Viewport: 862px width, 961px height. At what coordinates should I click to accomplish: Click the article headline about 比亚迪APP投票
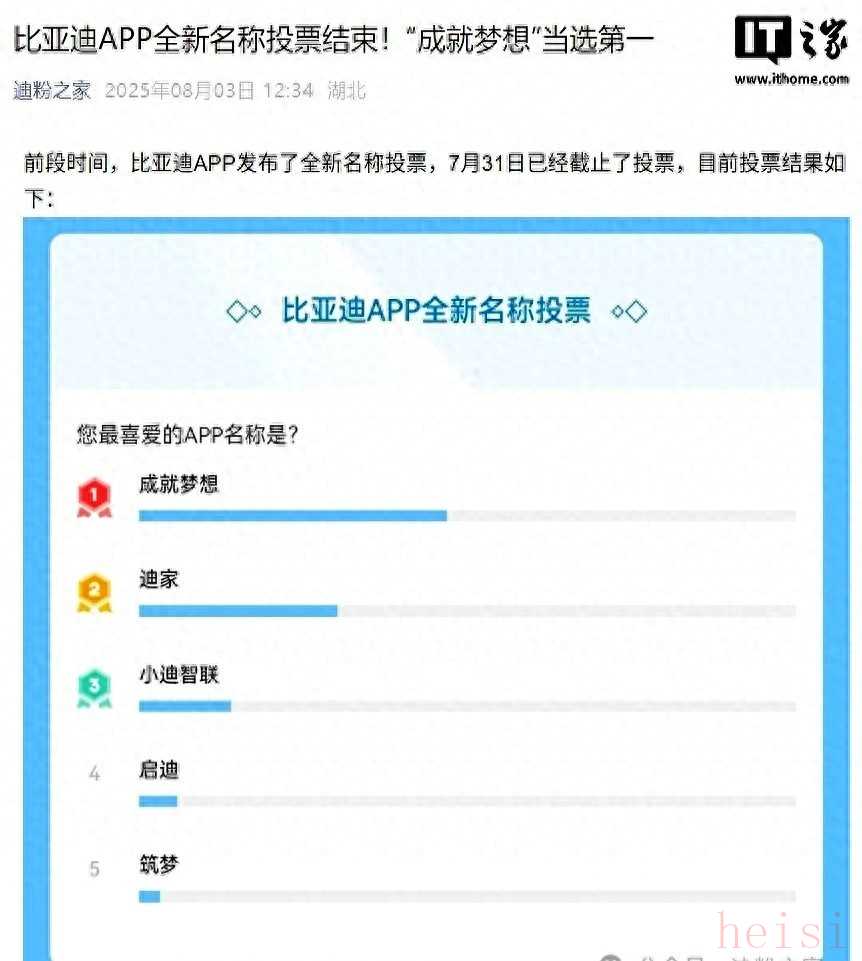click(334, 40)
